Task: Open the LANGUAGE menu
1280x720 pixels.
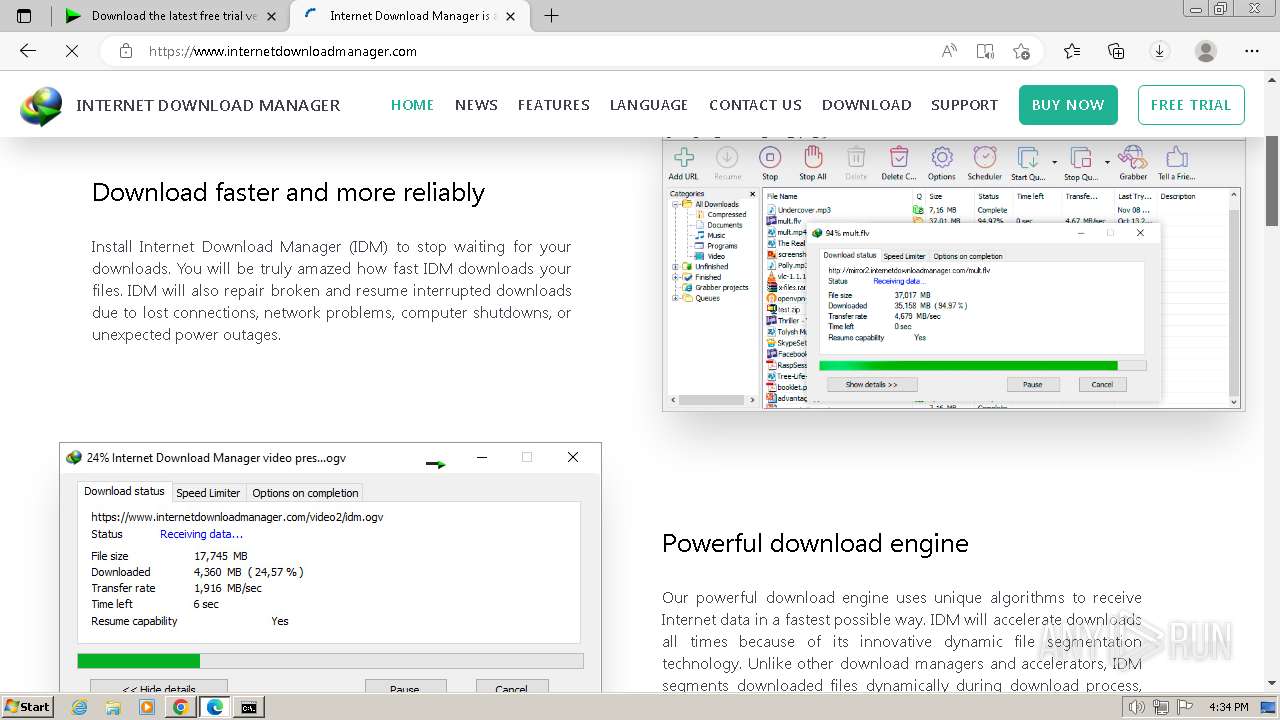Action: pyautogui.click(x=649, y=105)
